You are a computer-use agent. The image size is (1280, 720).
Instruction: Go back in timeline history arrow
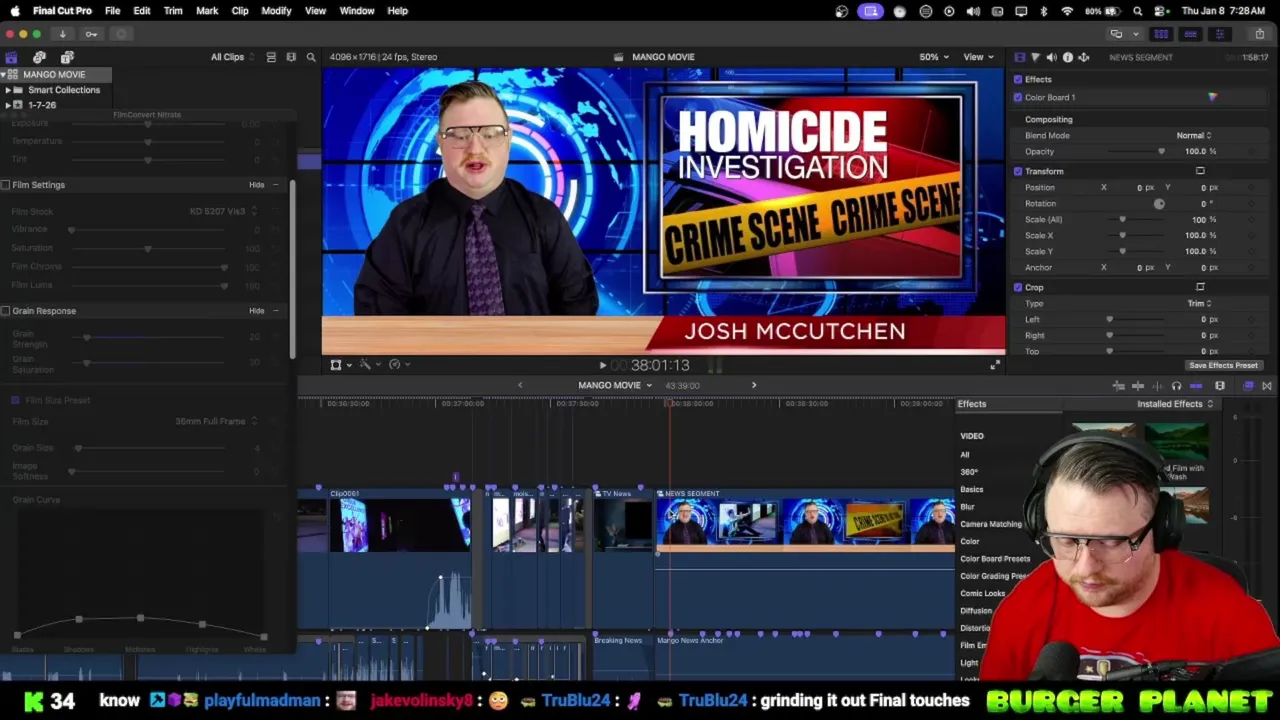coord(520,386)
